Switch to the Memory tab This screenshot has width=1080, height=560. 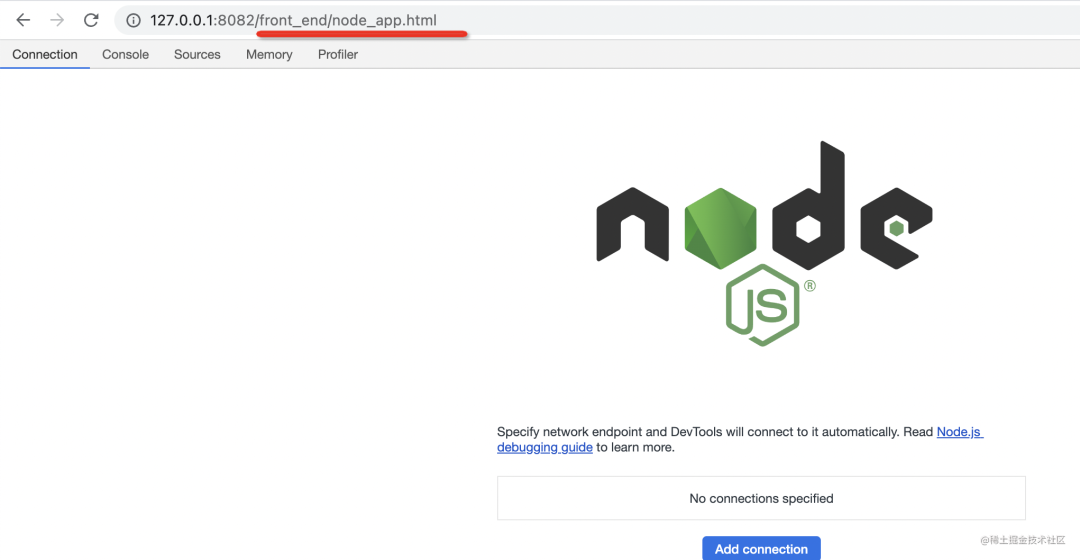(x=269, y=54)
